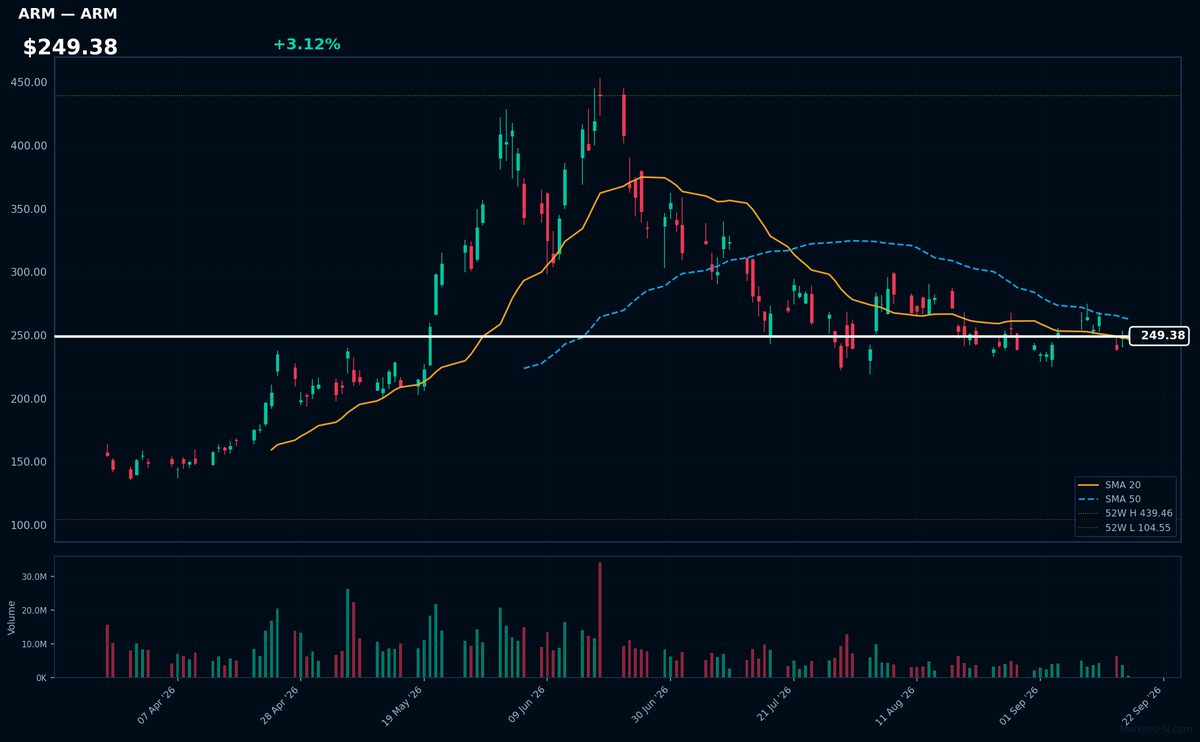
Task: Click the 21 Jul '26 date label
Action: [x=773, y=705]
